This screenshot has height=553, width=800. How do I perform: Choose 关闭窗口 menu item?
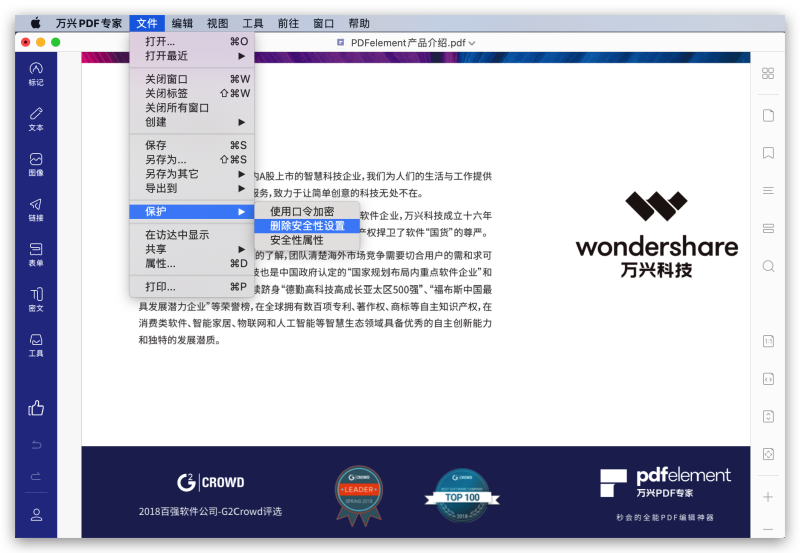(x=192, y=79)
